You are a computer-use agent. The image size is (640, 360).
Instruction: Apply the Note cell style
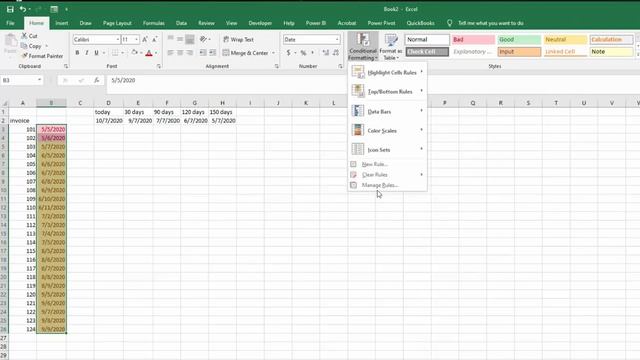coord(611,52)
